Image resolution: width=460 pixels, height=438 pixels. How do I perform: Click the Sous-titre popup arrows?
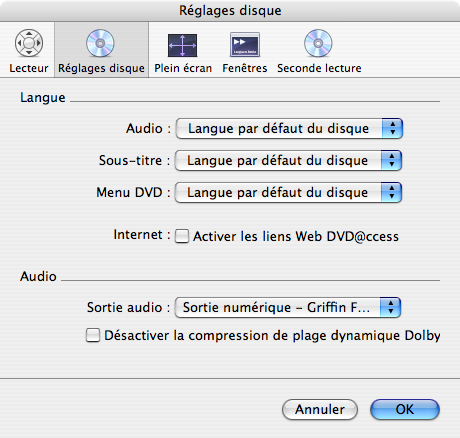[x=392, y=160]
